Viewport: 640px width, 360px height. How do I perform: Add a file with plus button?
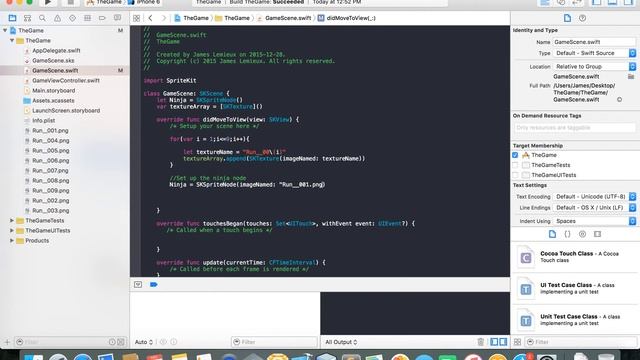tap(7, 342)
